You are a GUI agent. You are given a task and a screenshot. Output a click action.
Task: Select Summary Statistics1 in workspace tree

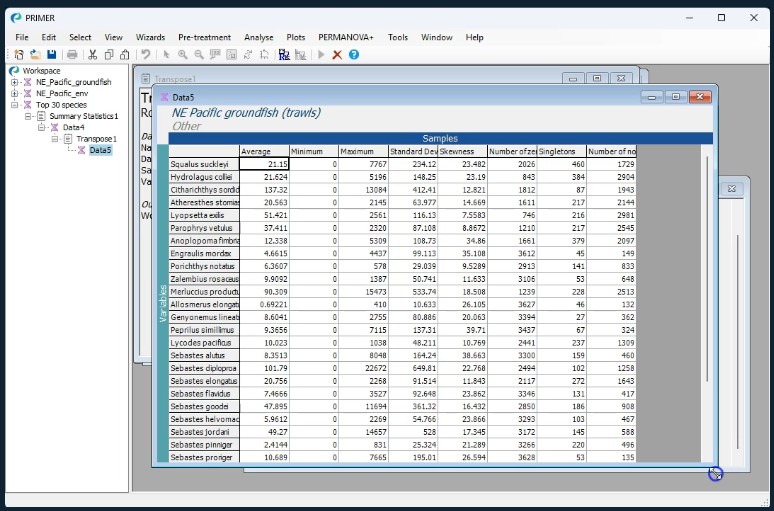84,116
